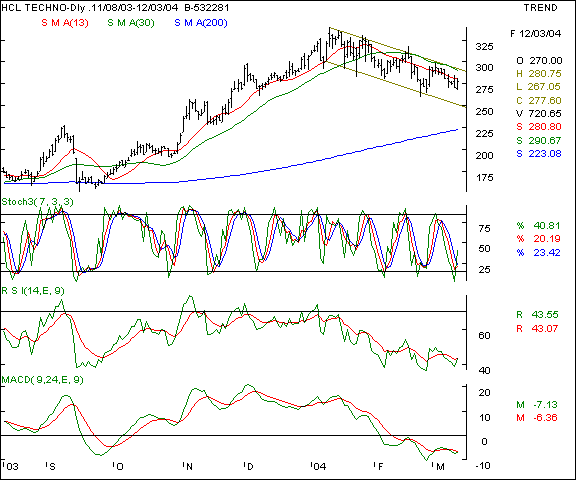576x480 pixels.
Task: Click the open price value 270.00
Action: tap(545, 60)
